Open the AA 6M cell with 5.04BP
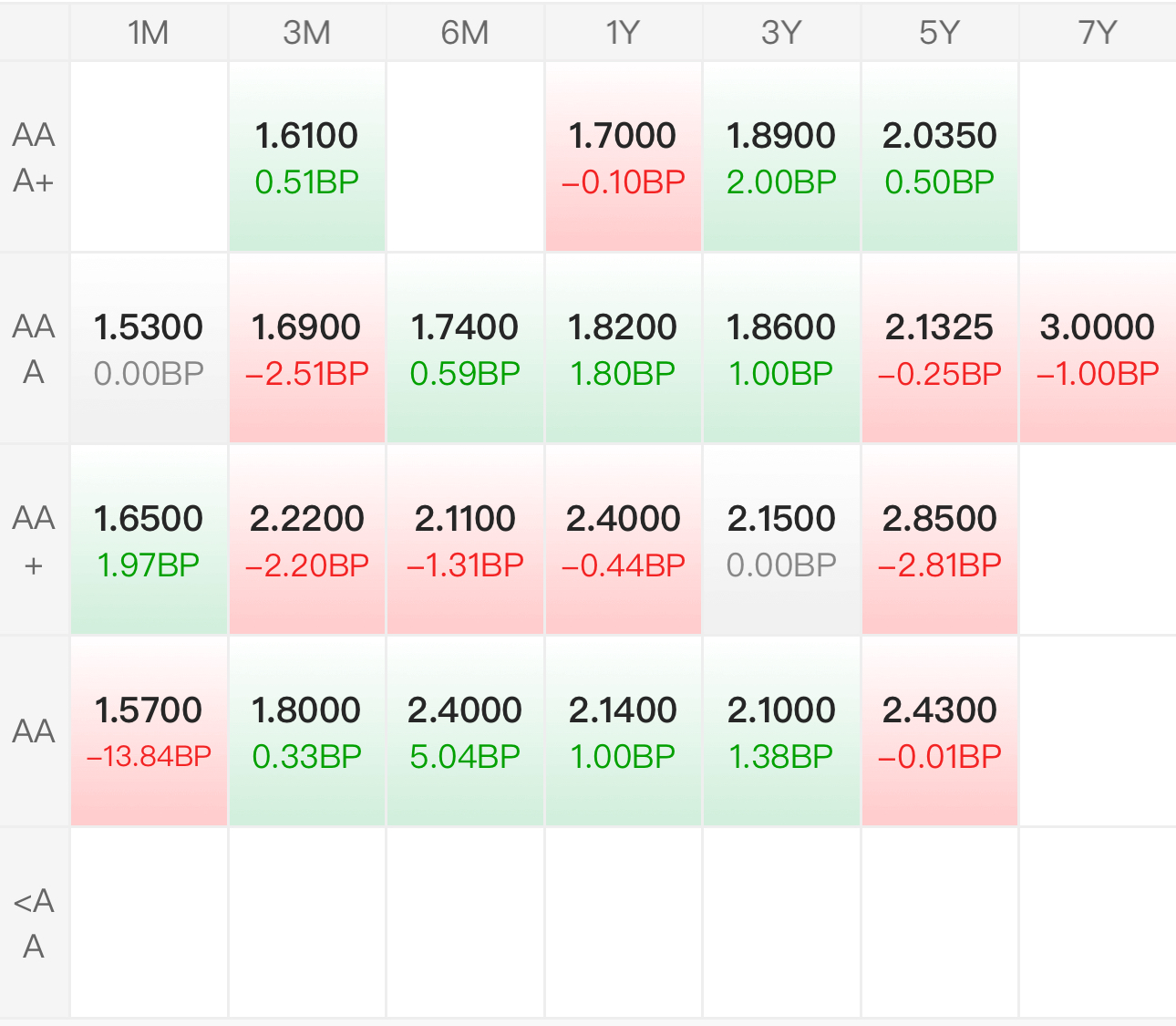 (x=465, y=731)
